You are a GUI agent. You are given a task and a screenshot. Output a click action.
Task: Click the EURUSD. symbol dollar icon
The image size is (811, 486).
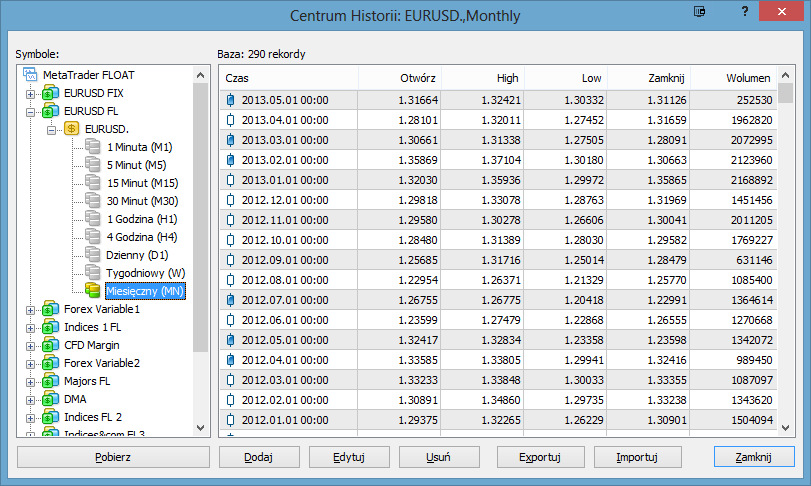[x=71, y=129]
